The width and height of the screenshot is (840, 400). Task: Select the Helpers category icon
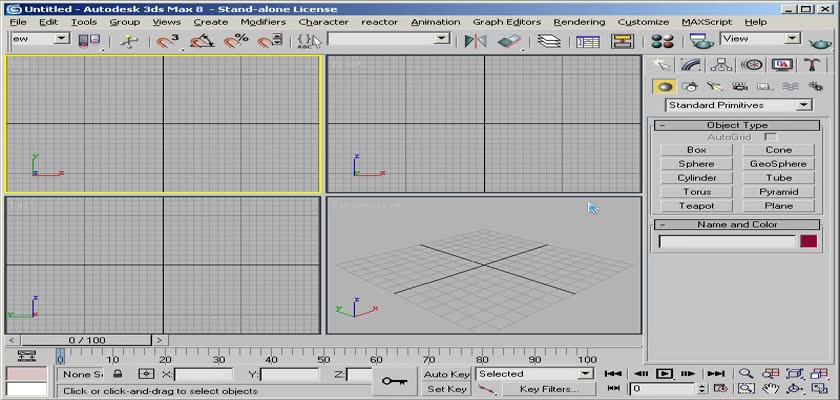click(765, 87)
